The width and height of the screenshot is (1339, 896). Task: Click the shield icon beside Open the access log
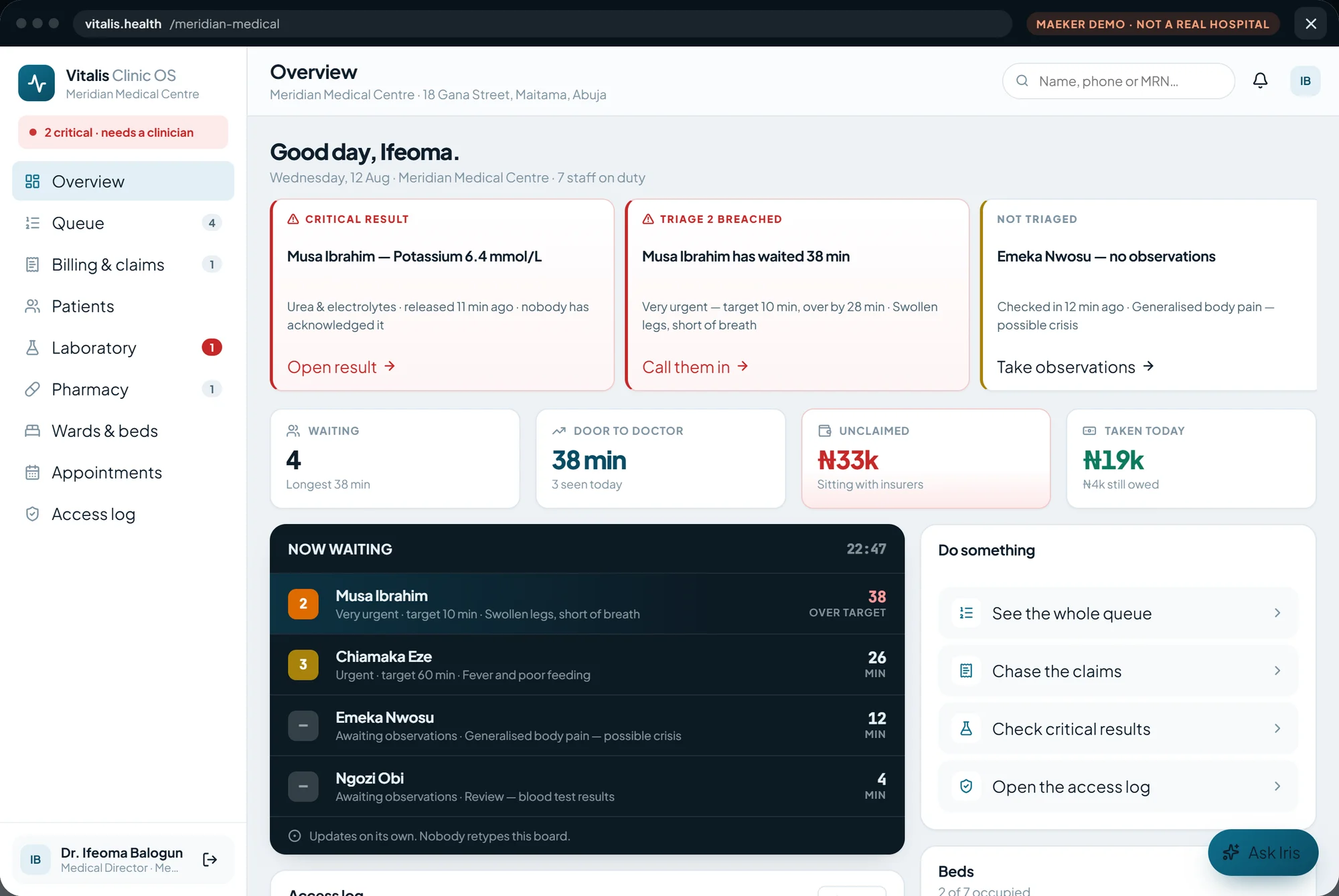966,786
